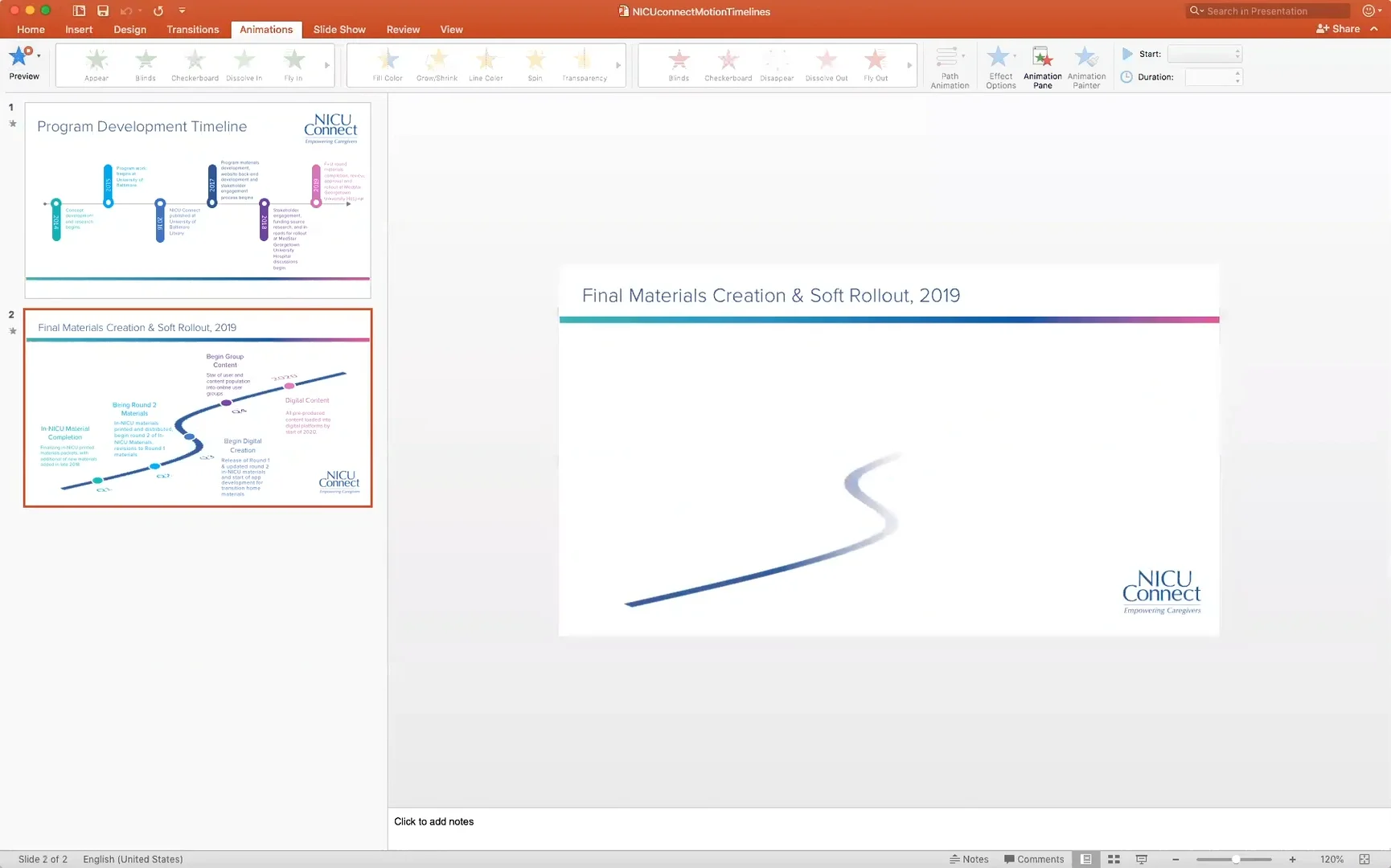This screenshot has height=868, width=1391.
Task: Open the Path Animation options
Action: point(950,68)
